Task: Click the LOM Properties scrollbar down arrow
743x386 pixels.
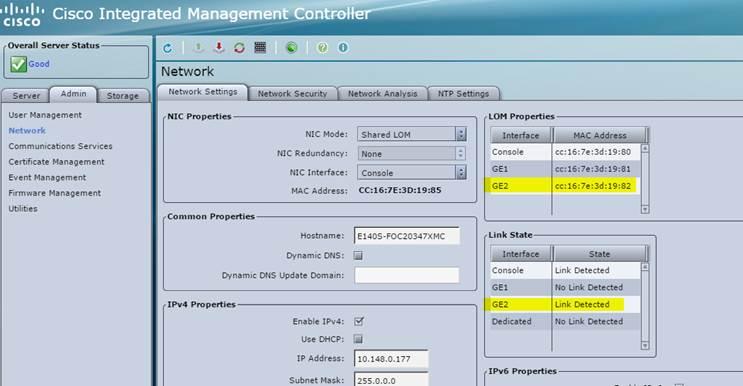Action: click(x=644, y=209)
